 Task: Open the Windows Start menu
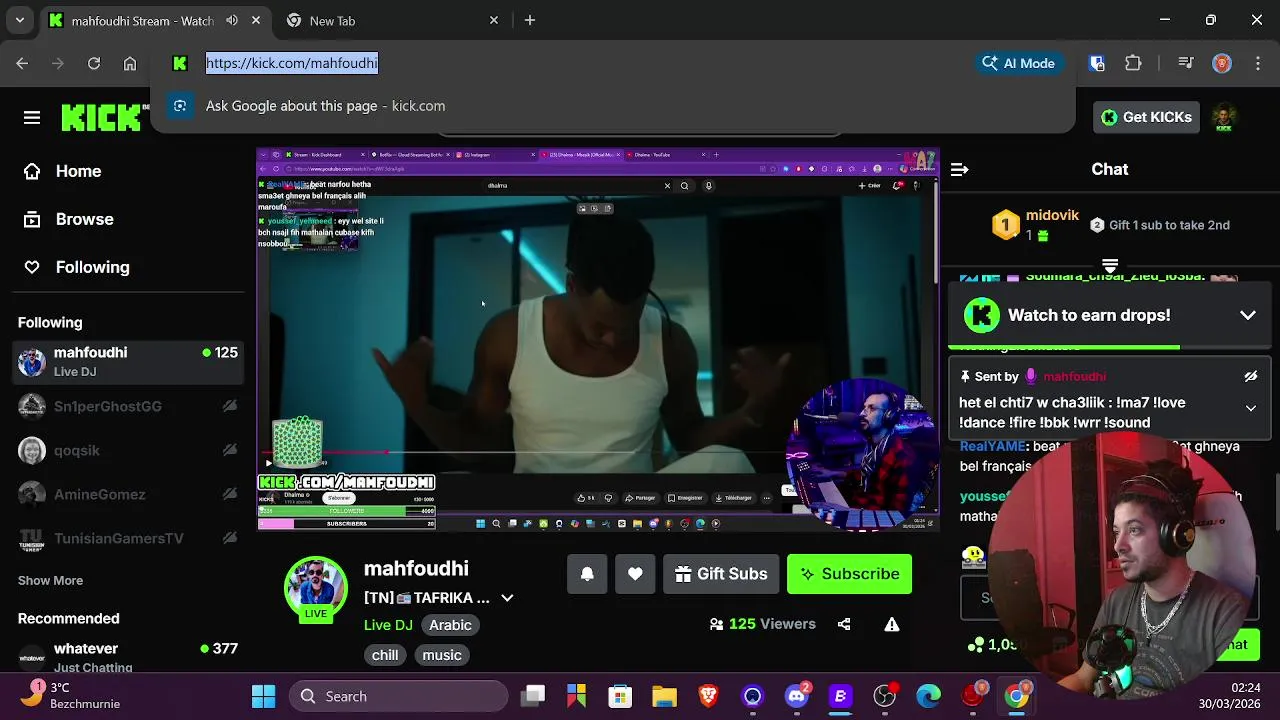pos(264,696)
